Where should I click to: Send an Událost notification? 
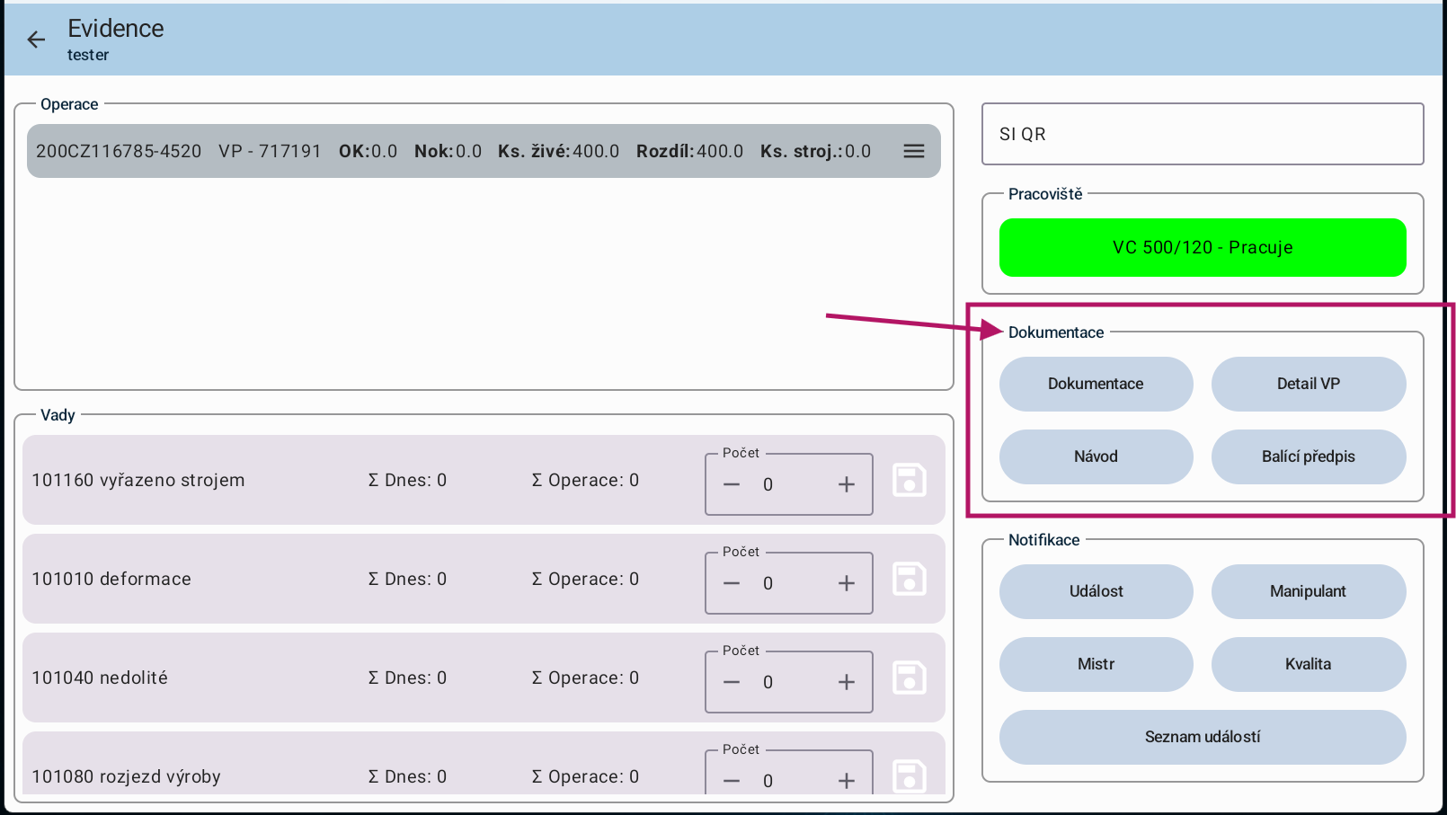pyautogui.click(x=1096, y=591)
